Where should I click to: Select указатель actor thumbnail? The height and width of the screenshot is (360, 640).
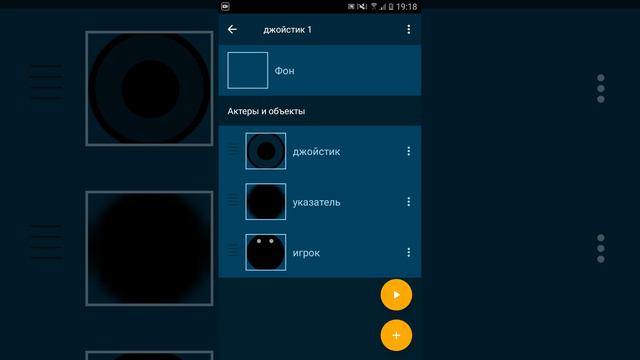point(266,202)
